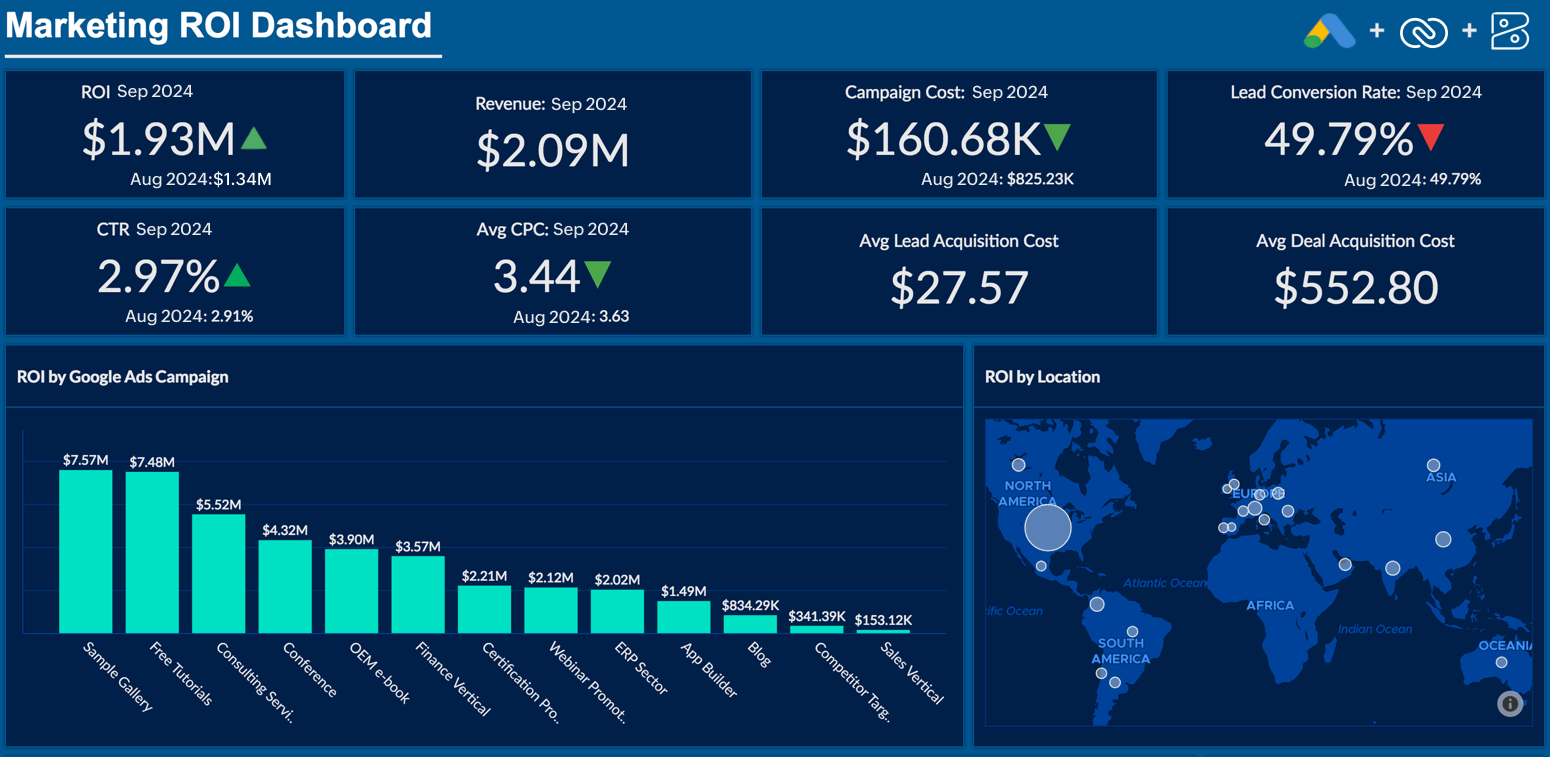Select the Conference bar labeled $4.32M
This screenshot has height=757, width=1550.
285,587
